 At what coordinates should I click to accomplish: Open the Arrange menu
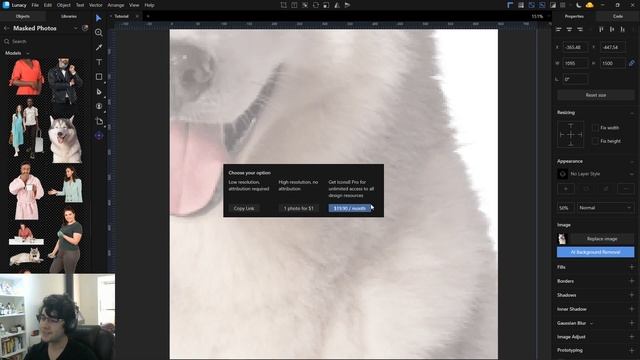point(116,5)
